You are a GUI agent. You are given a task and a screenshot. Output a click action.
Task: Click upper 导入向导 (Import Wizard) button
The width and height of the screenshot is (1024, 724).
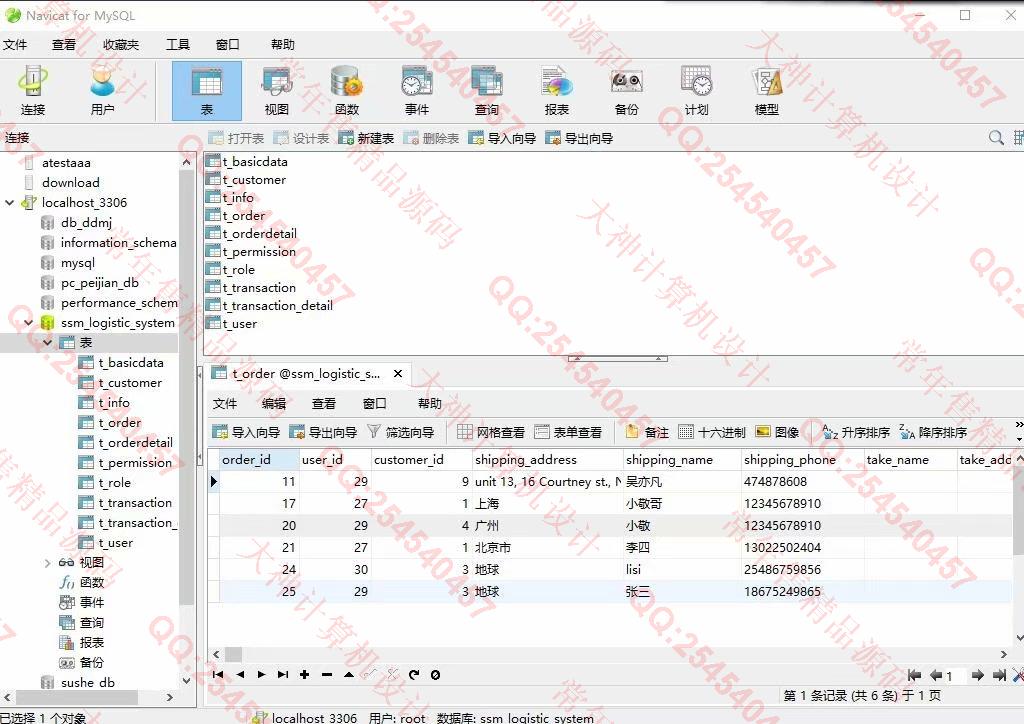(x=502, y=138)
